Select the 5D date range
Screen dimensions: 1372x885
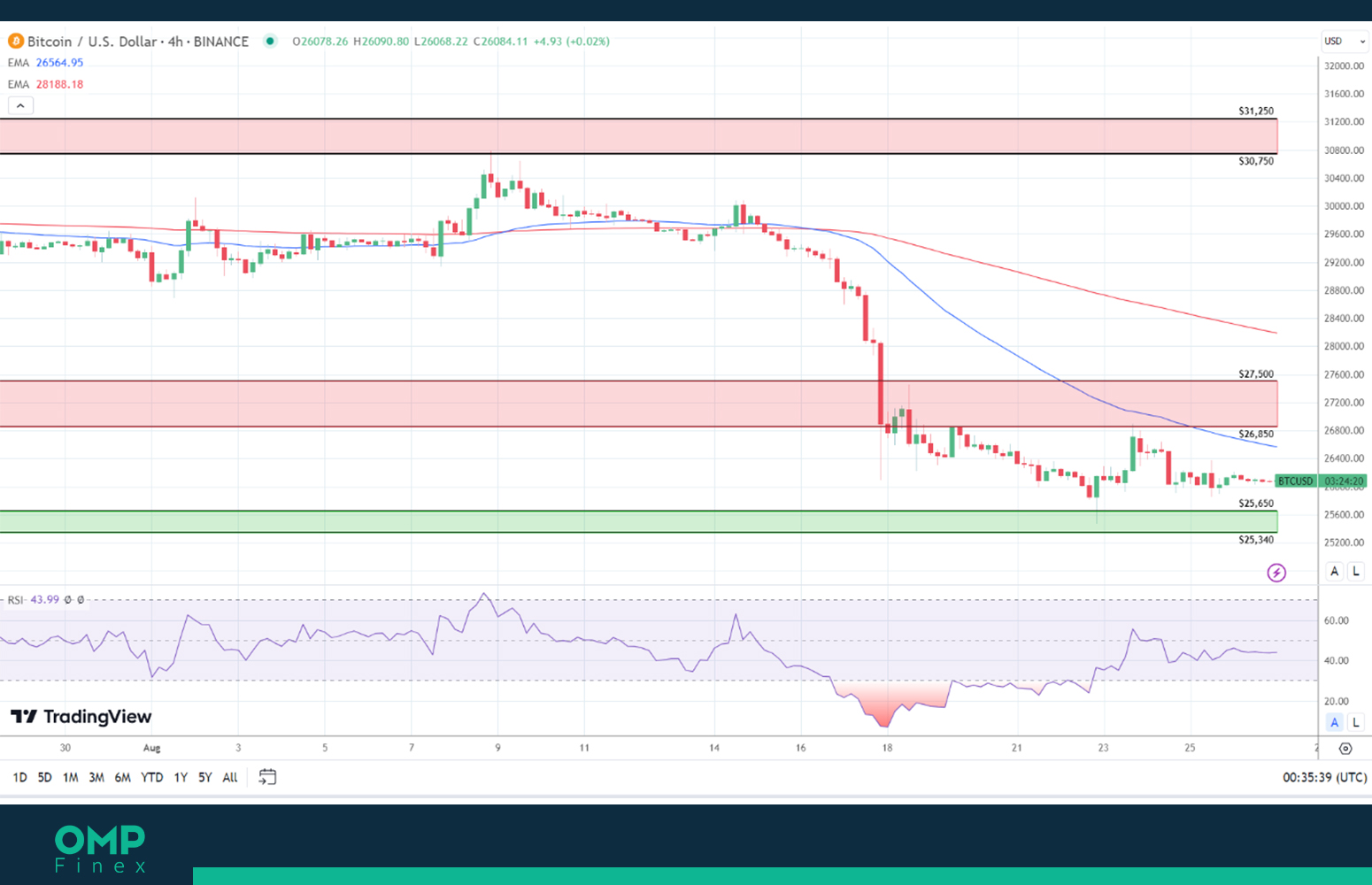coord(44,777)
